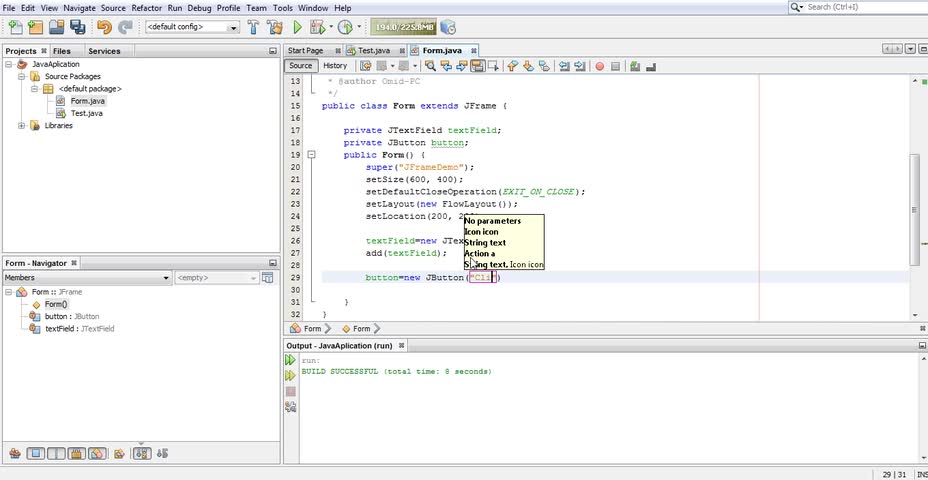Click Find Next Occurrence icon

462,66
